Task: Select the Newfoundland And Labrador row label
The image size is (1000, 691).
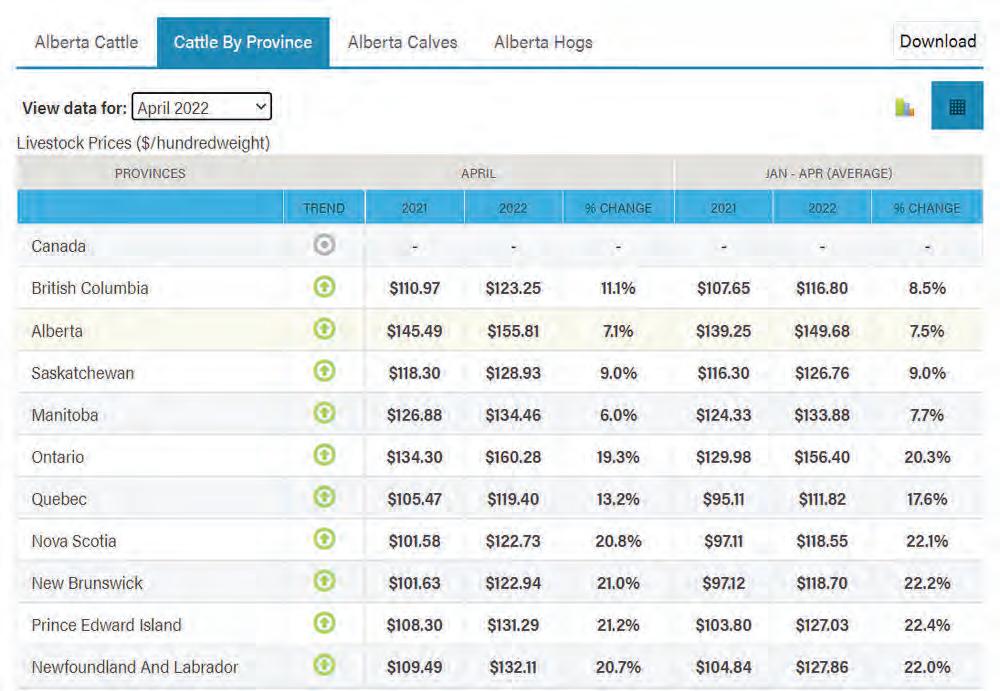Action: [135, 667]
